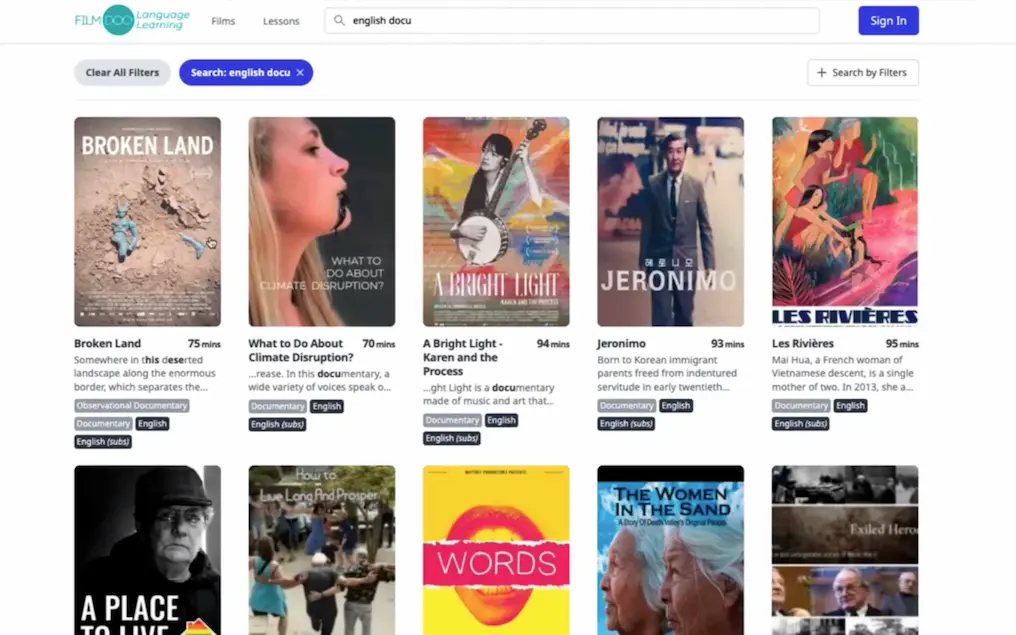Viewport: 1016px width, 635px height.
Task: Click the magnifier icon in search bar
Action: click(x=339, y=21)
